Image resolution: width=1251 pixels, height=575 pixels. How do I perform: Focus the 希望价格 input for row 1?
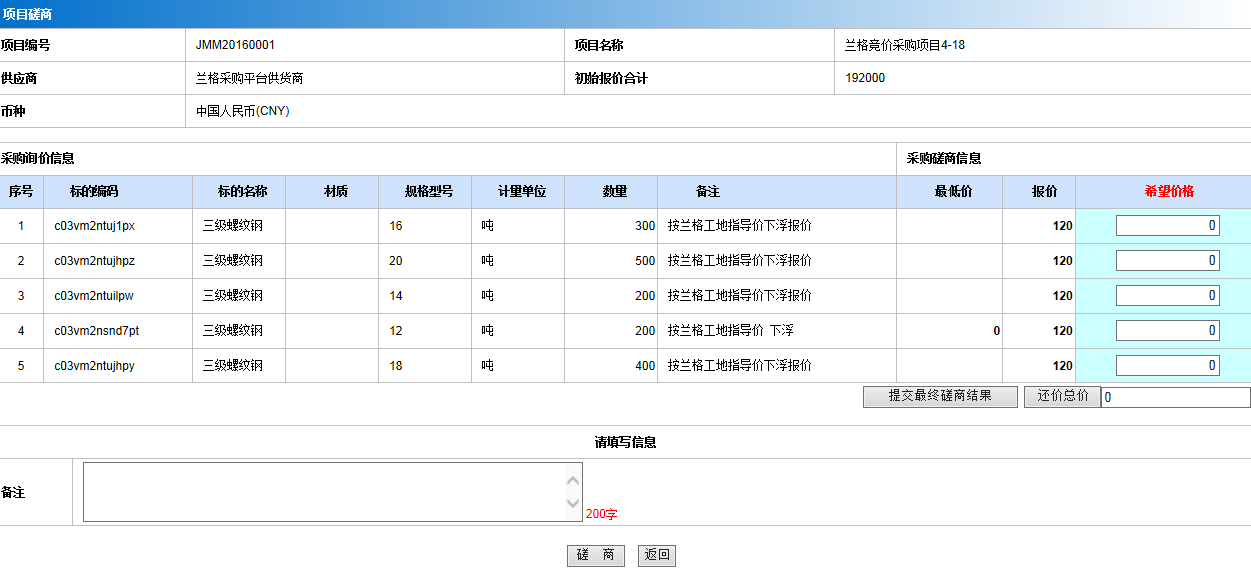[x=1167, y=226]
